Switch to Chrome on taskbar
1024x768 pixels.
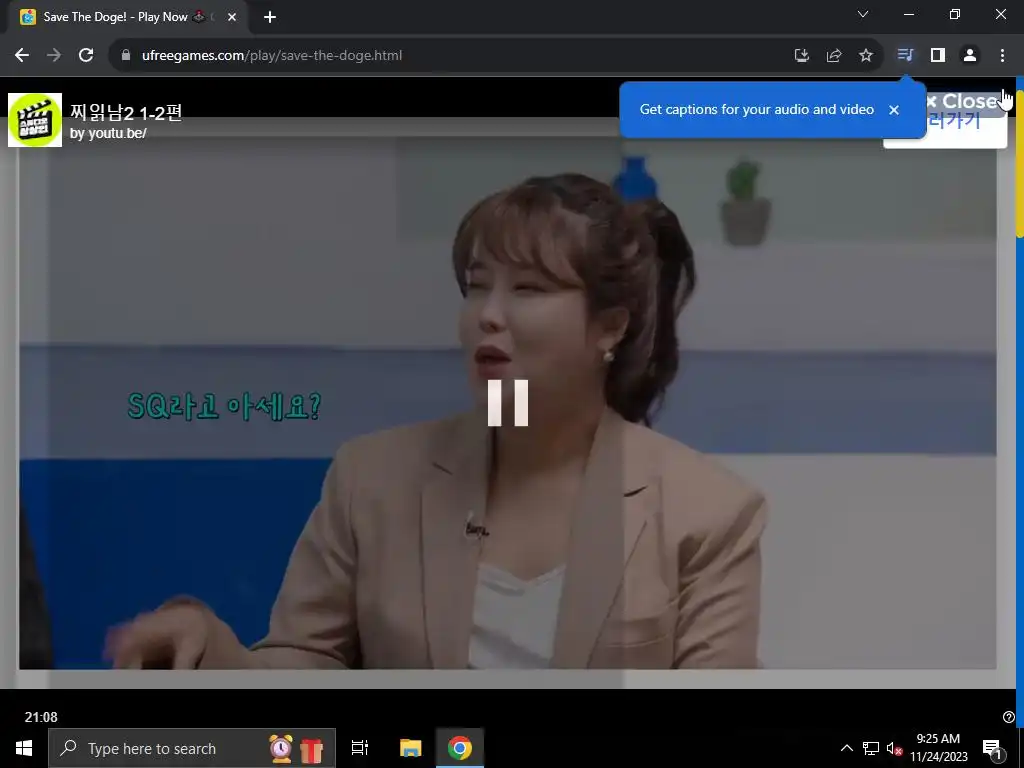(460, 748)
